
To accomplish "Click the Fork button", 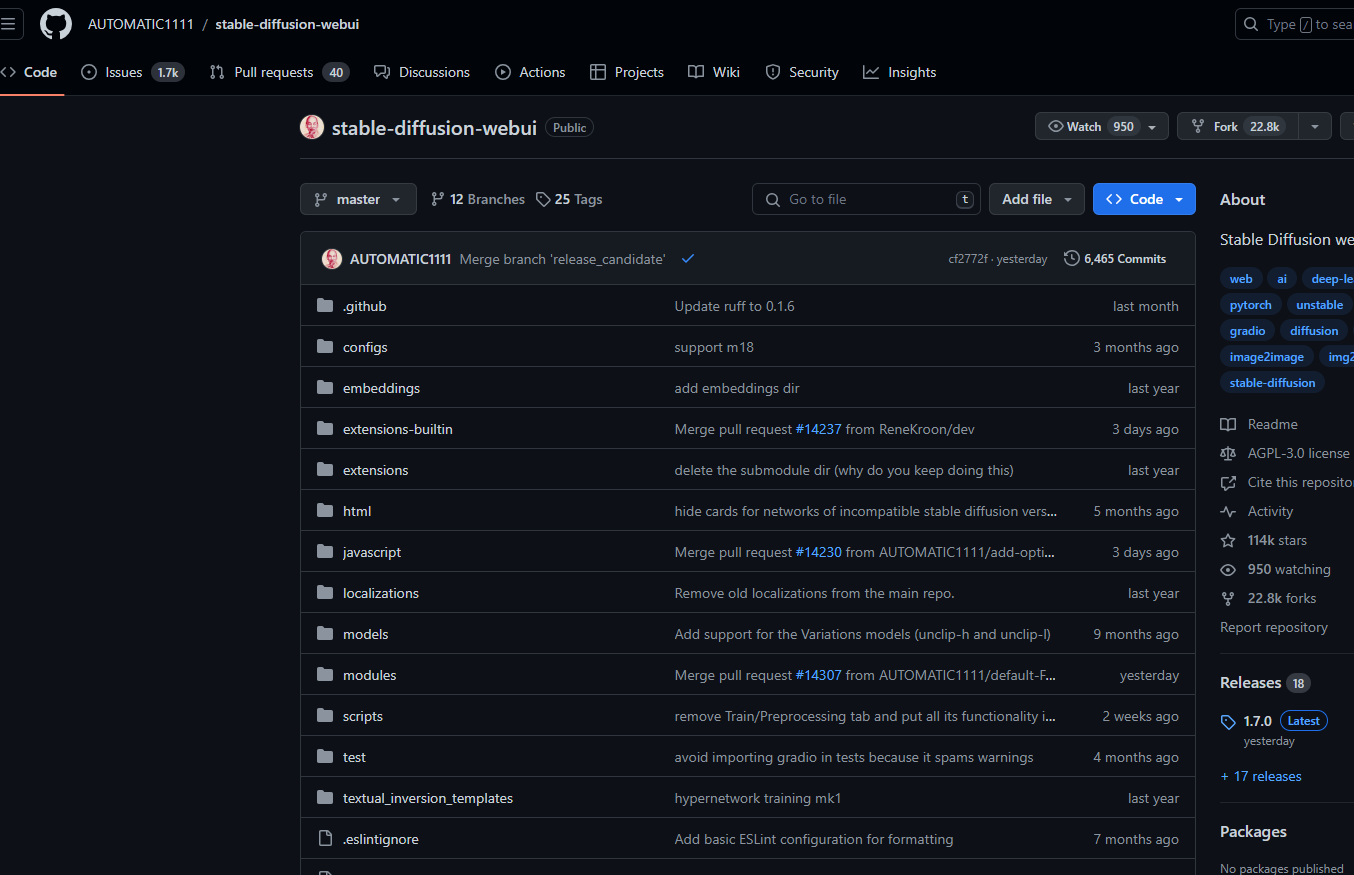I will pos(1238,127).
